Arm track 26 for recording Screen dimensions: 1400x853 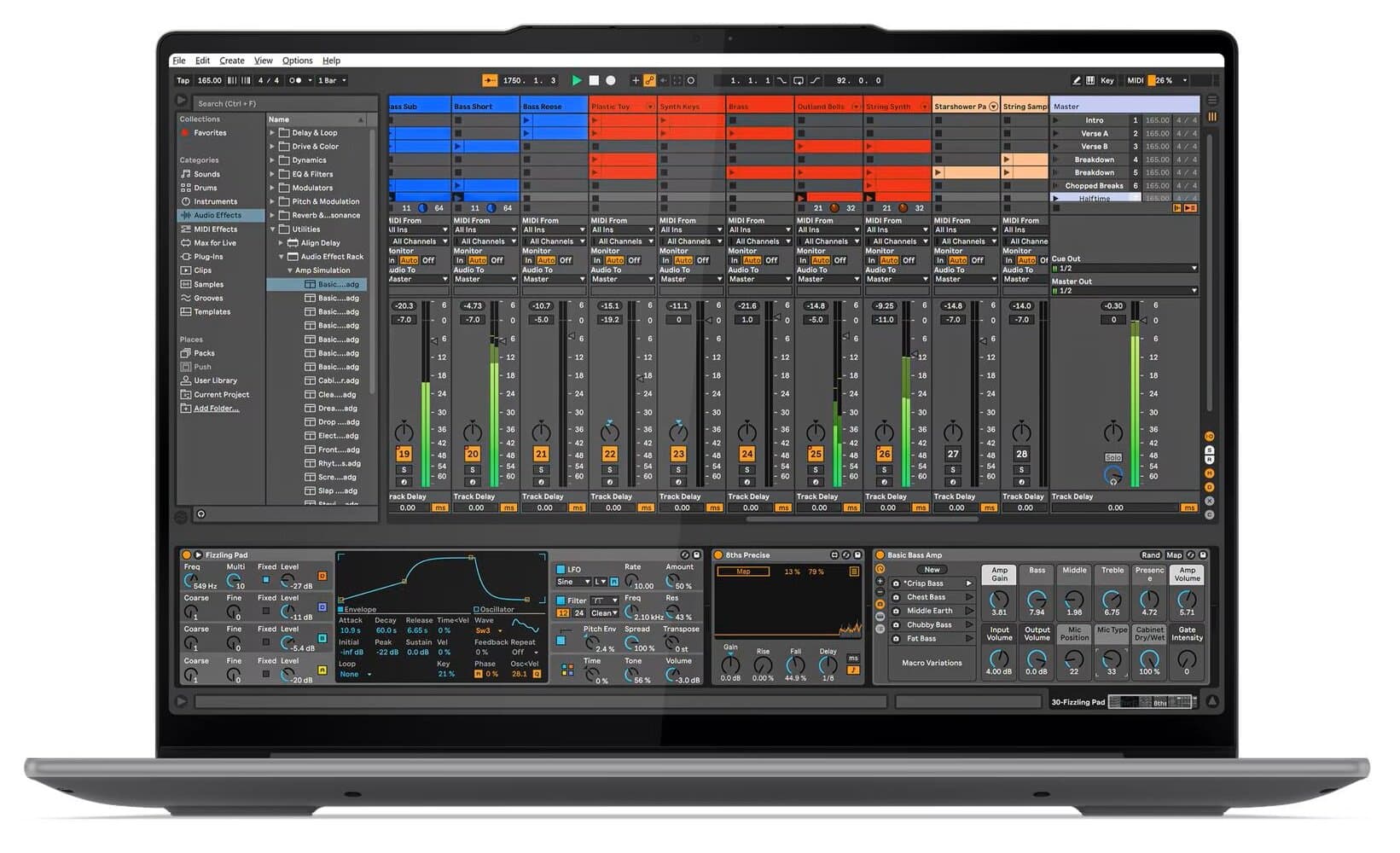(x=885, y=482)
